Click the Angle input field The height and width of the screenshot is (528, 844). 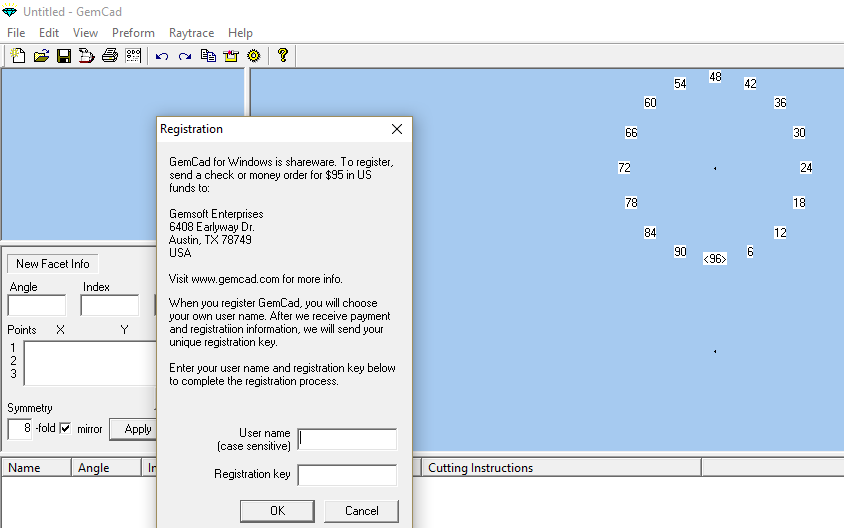tap(37, 305)
